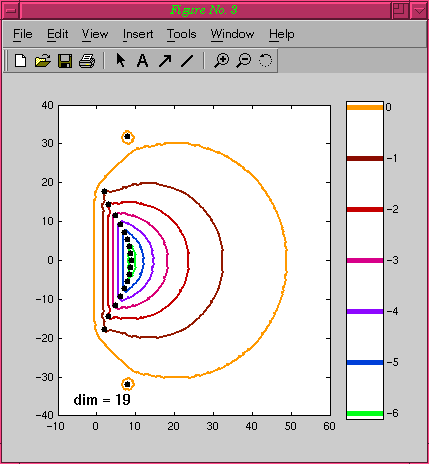Activate the Add Text 'A' tool
Image resolution: width=429 pixels, height=464 pixels.
[x=143, y=61]
